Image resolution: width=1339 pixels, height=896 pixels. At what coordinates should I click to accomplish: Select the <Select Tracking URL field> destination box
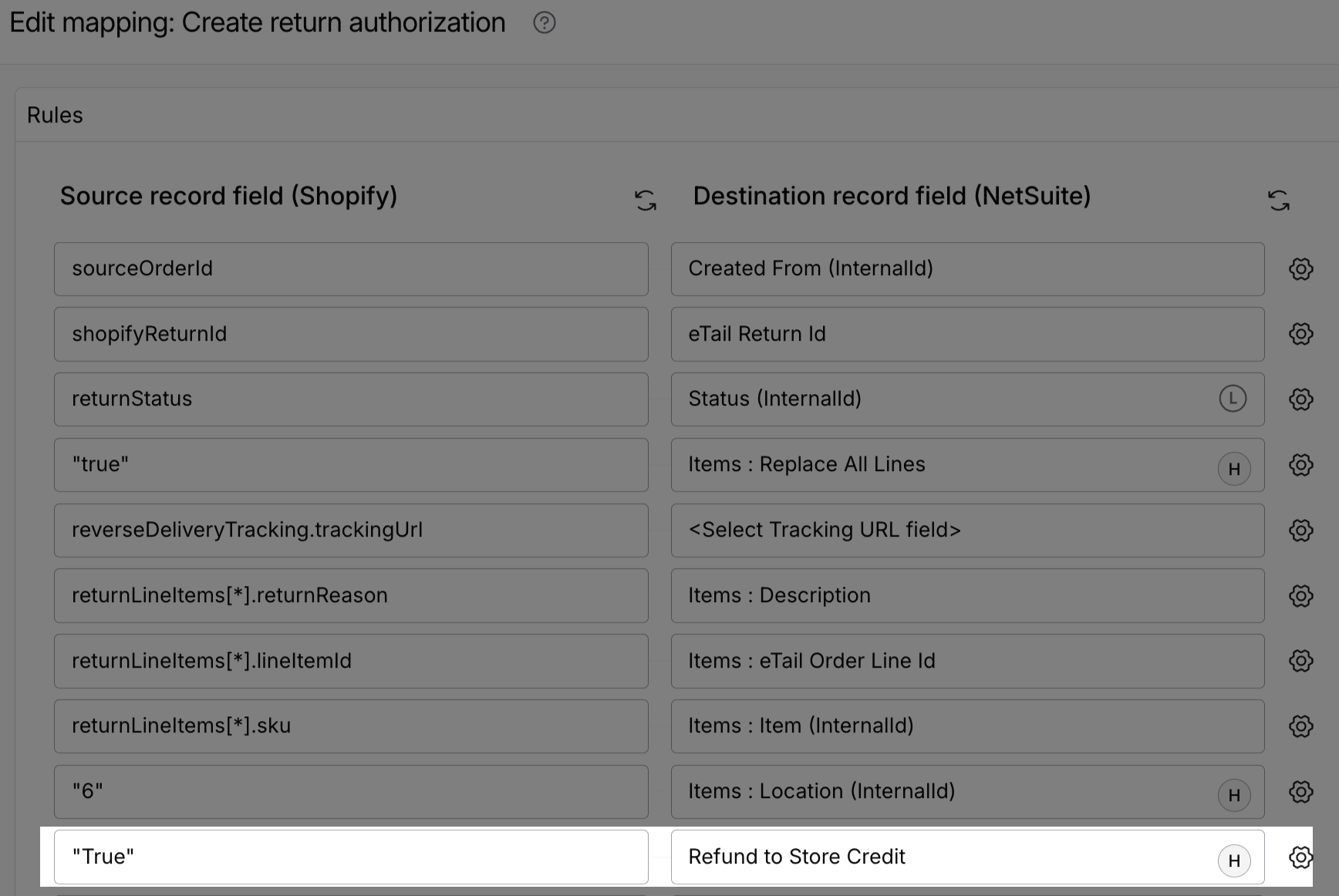[x=967, y=531]
